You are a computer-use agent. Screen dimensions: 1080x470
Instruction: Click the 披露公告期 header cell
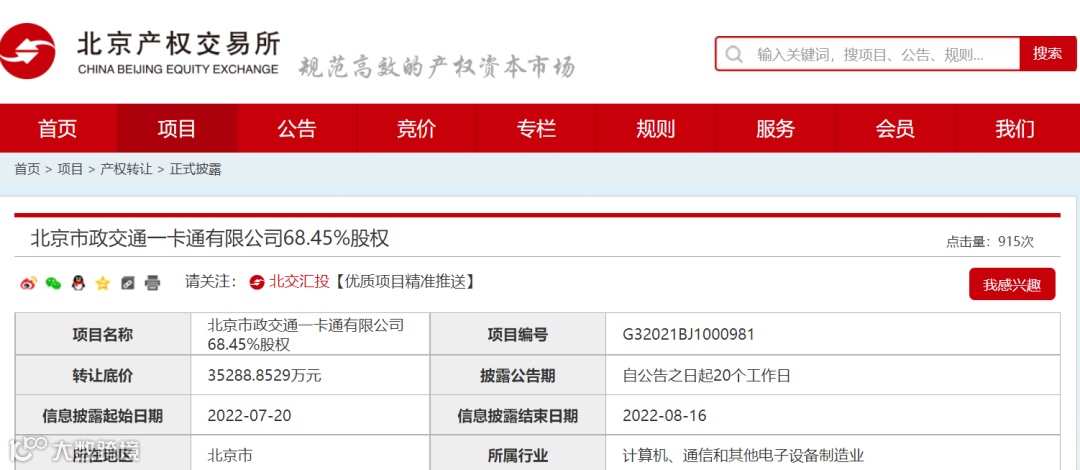pos(518,376)
